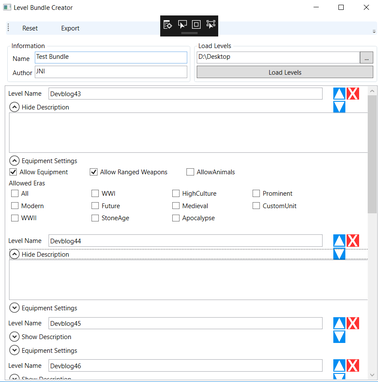Expand Show Description under Devblog45

point(14,337)
